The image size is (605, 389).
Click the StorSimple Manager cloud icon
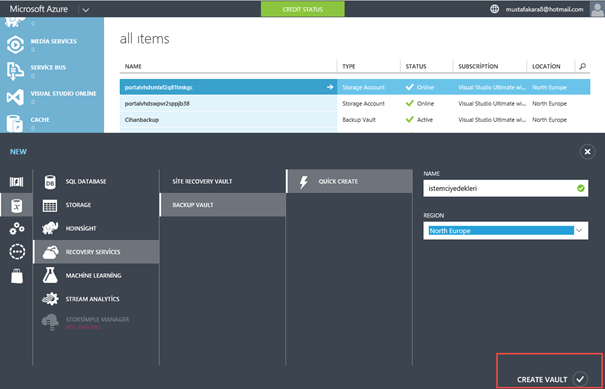point(50,323)
